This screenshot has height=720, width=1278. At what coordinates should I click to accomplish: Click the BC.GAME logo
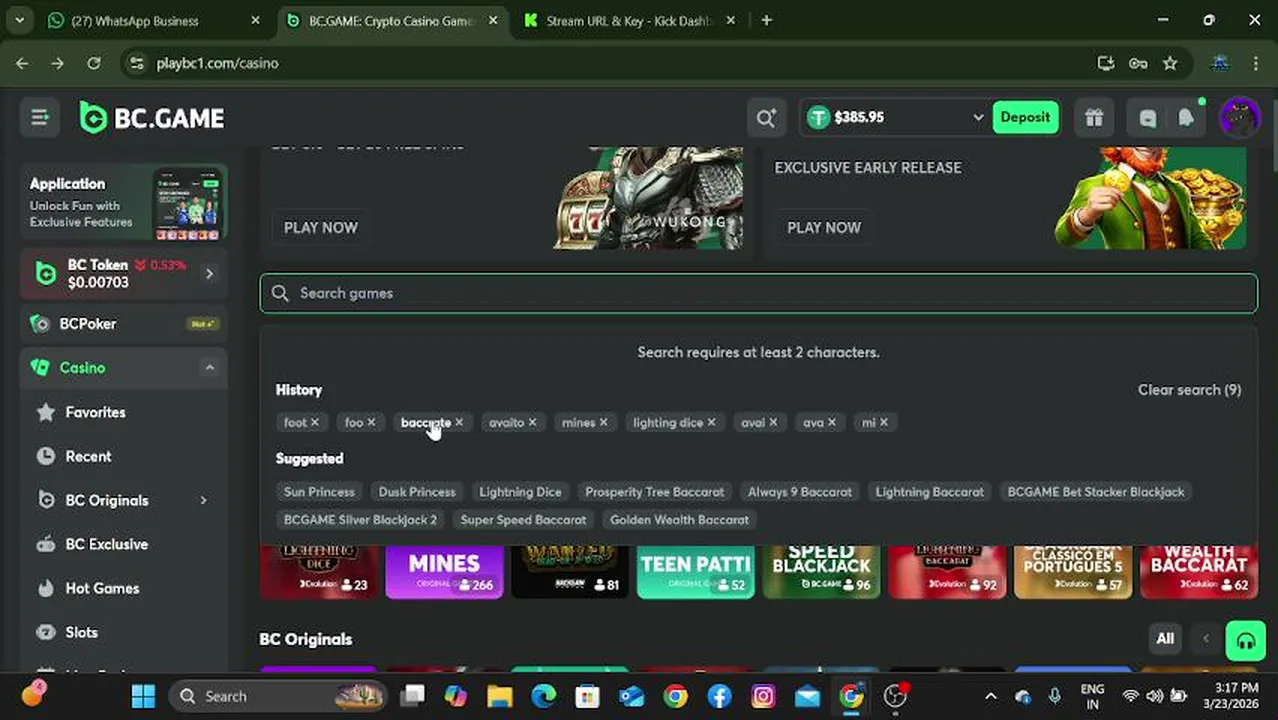(152, 118)
